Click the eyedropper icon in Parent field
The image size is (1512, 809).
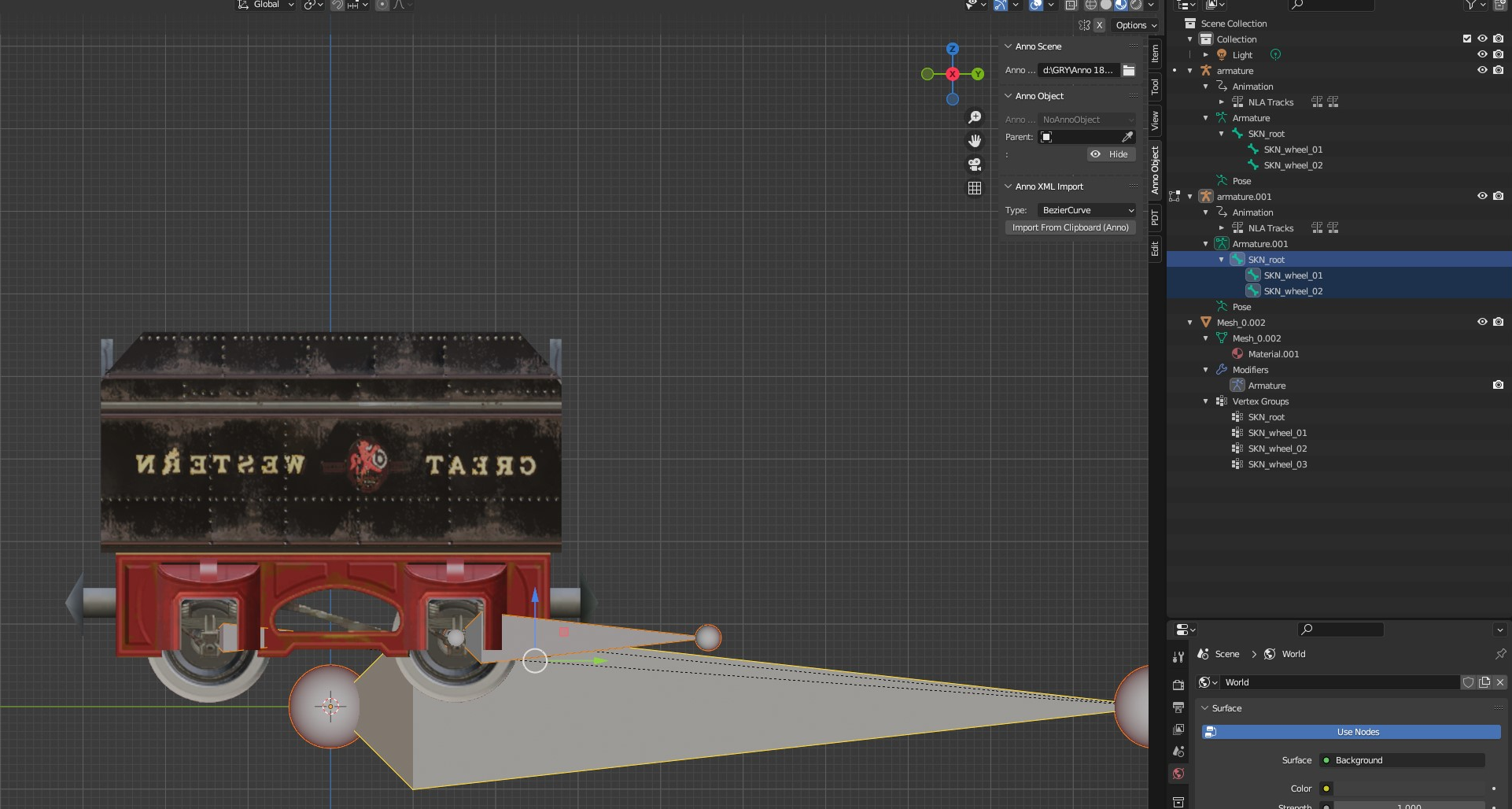(1127, 137)
